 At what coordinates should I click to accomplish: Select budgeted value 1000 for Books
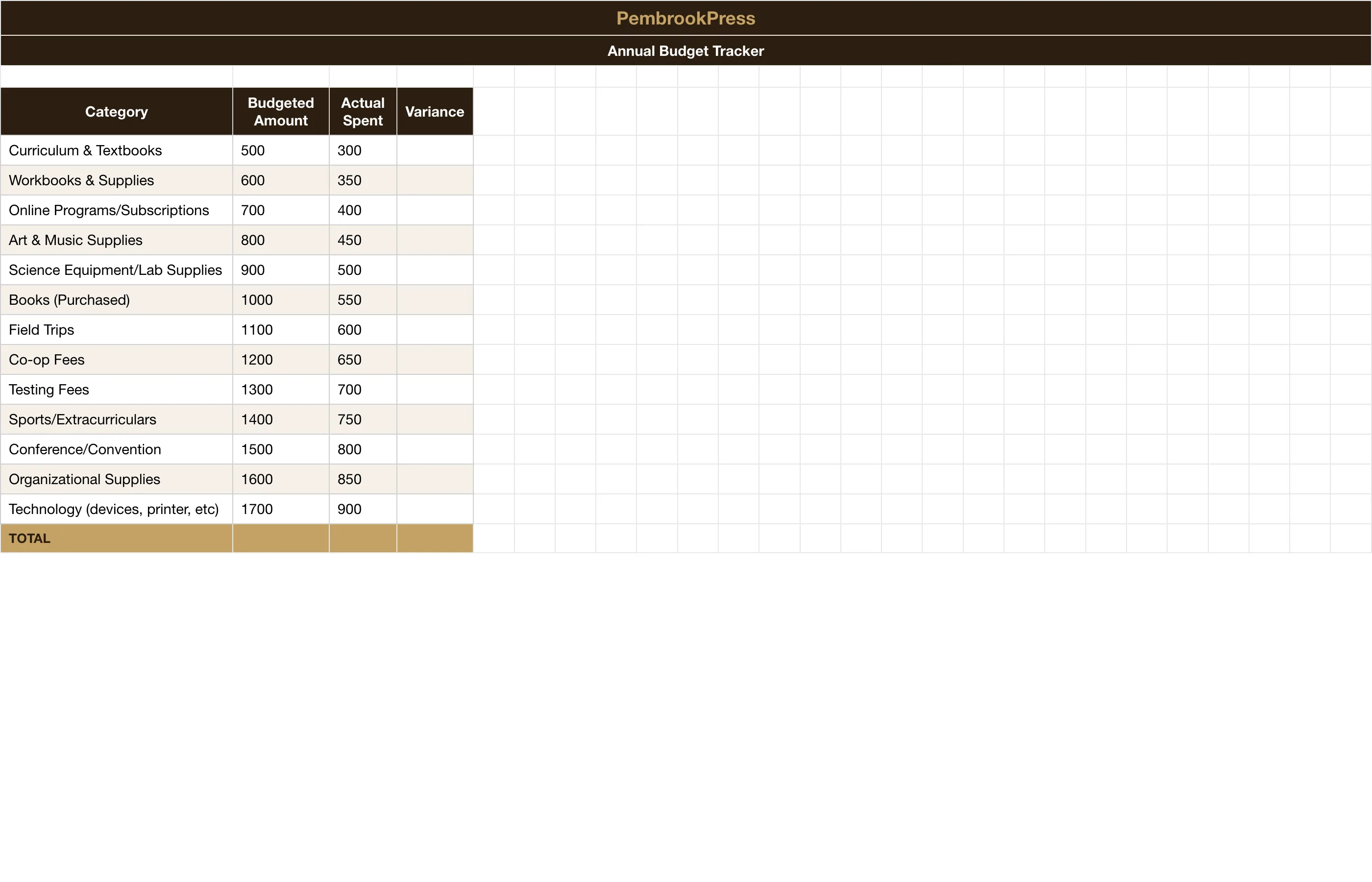281,299
